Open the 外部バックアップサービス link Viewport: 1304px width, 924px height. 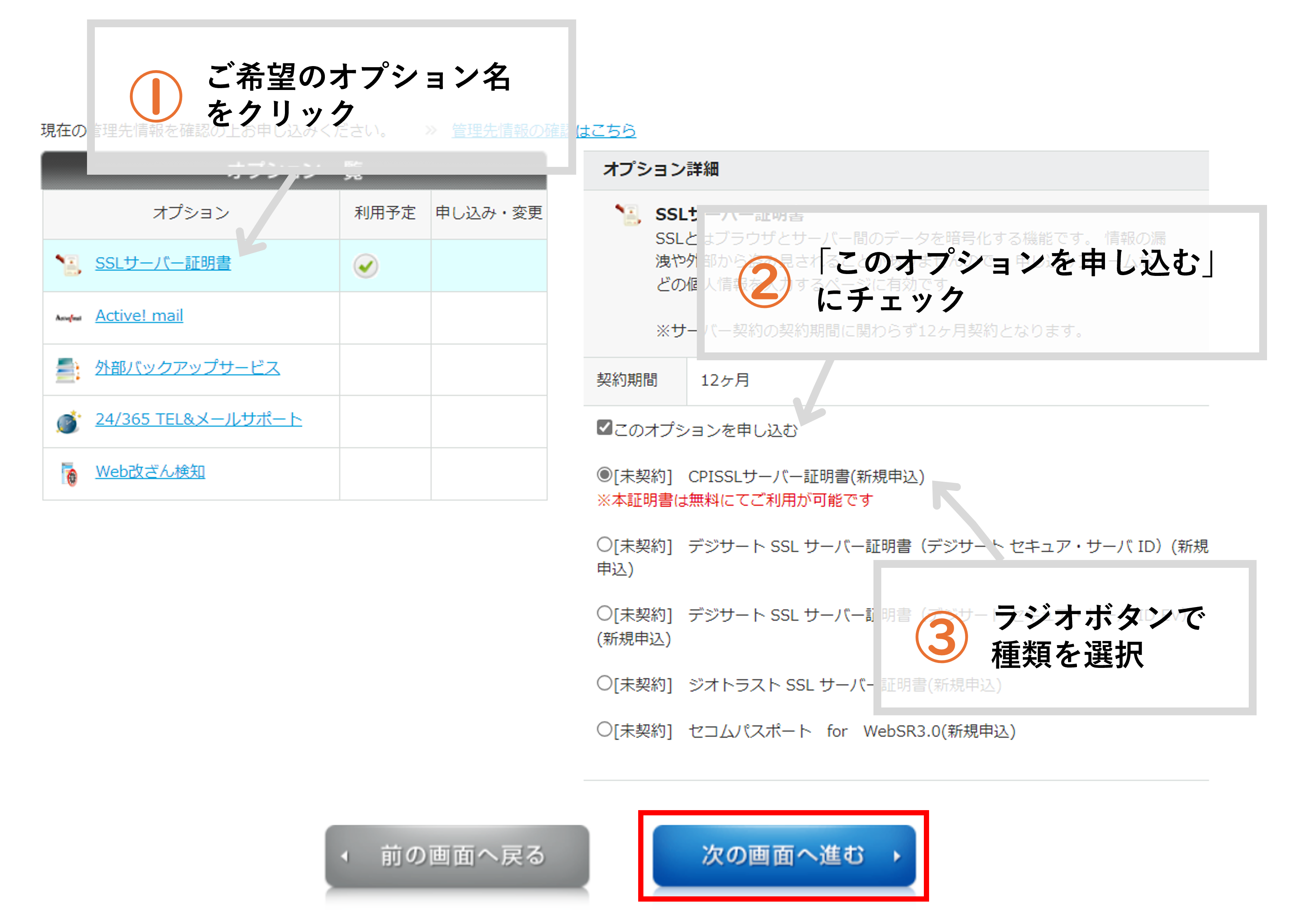click(187, 368)
